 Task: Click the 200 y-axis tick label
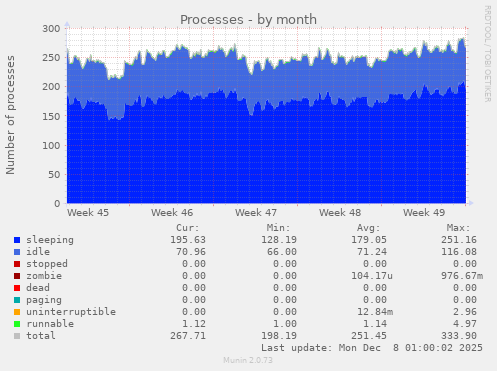click(x=51, y=87)
